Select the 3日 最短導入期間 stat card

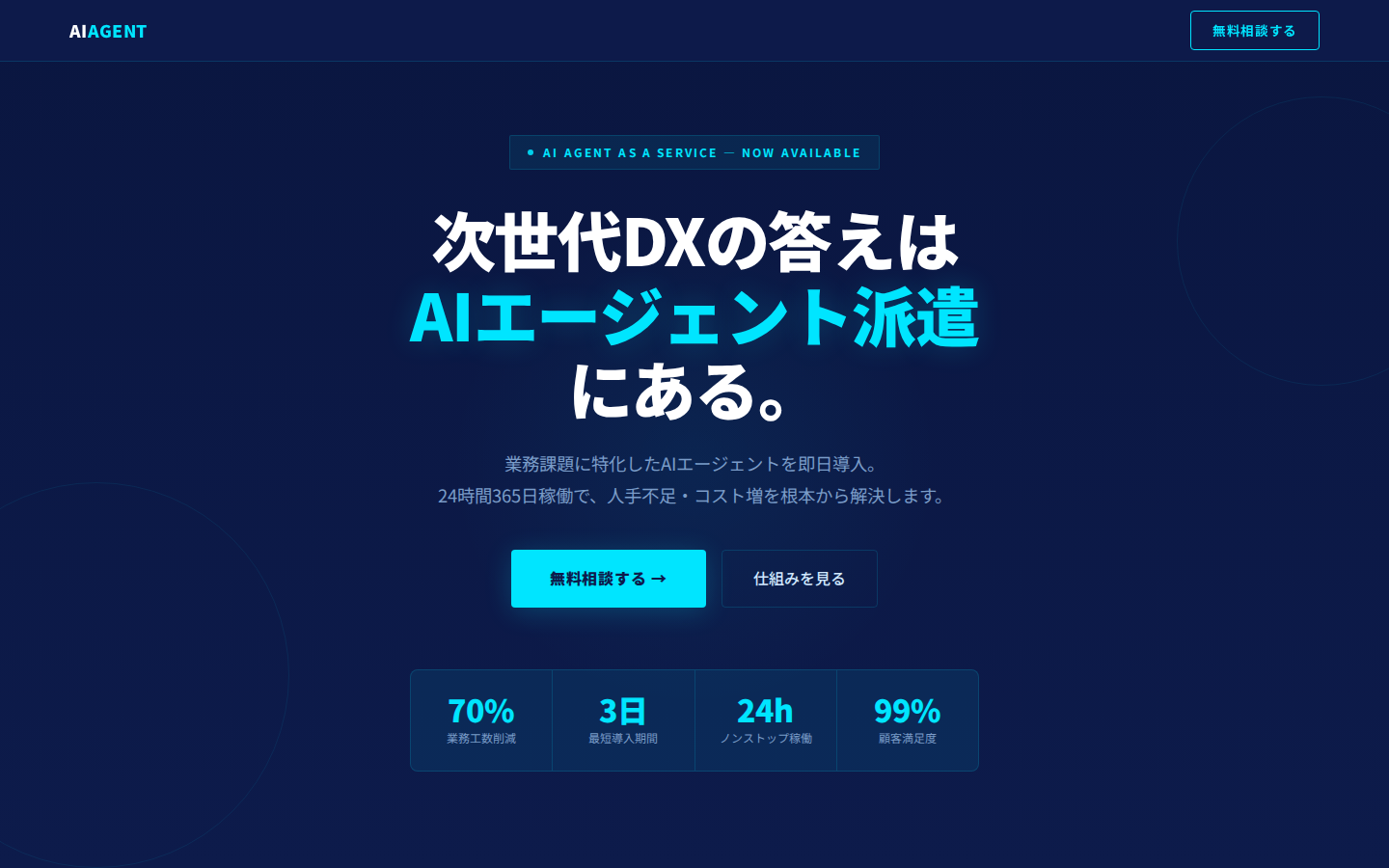[623, 720]
